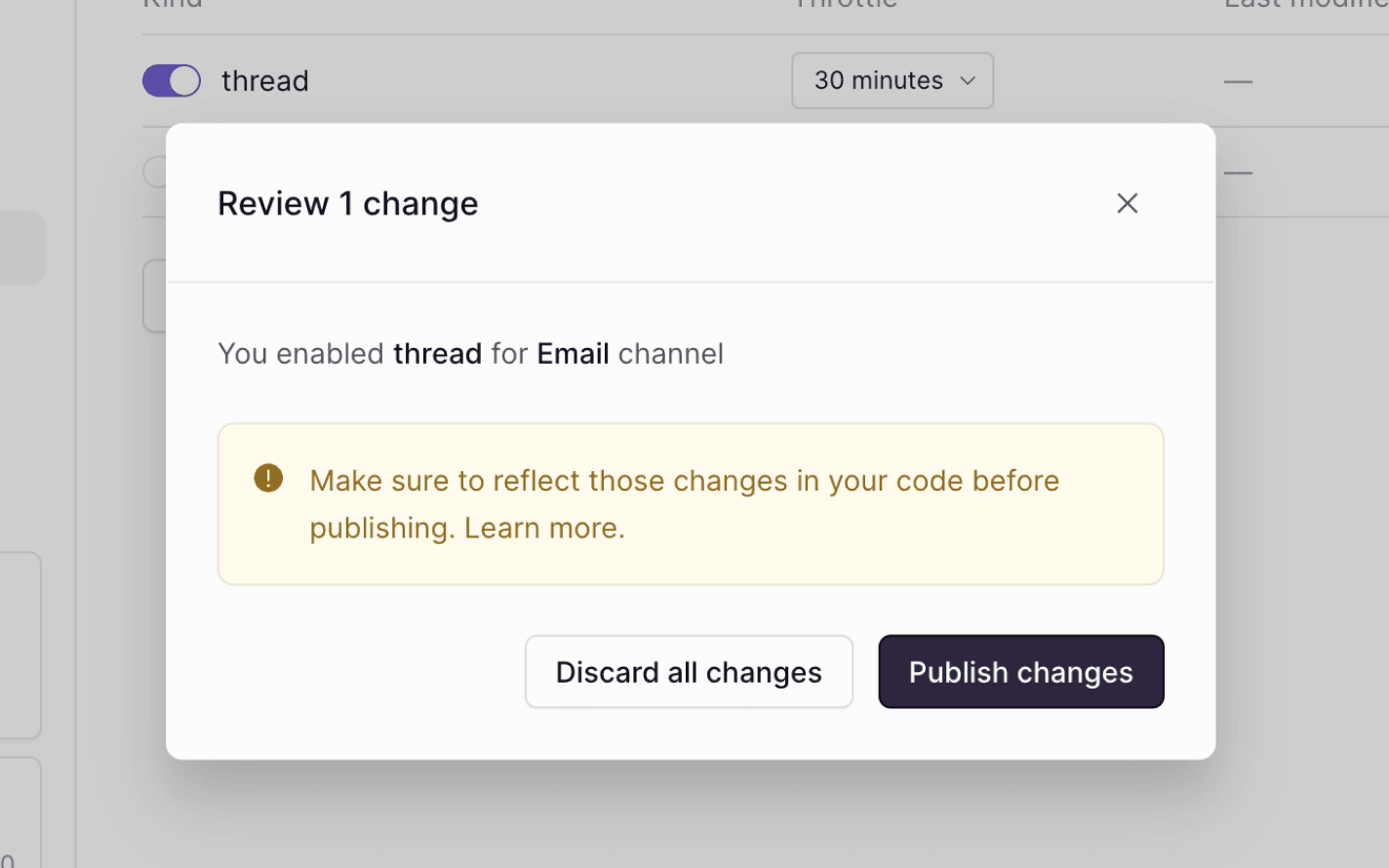
Task: Disable the thread channel toggle
Action: pyautogui.click(x=172, y=81)
